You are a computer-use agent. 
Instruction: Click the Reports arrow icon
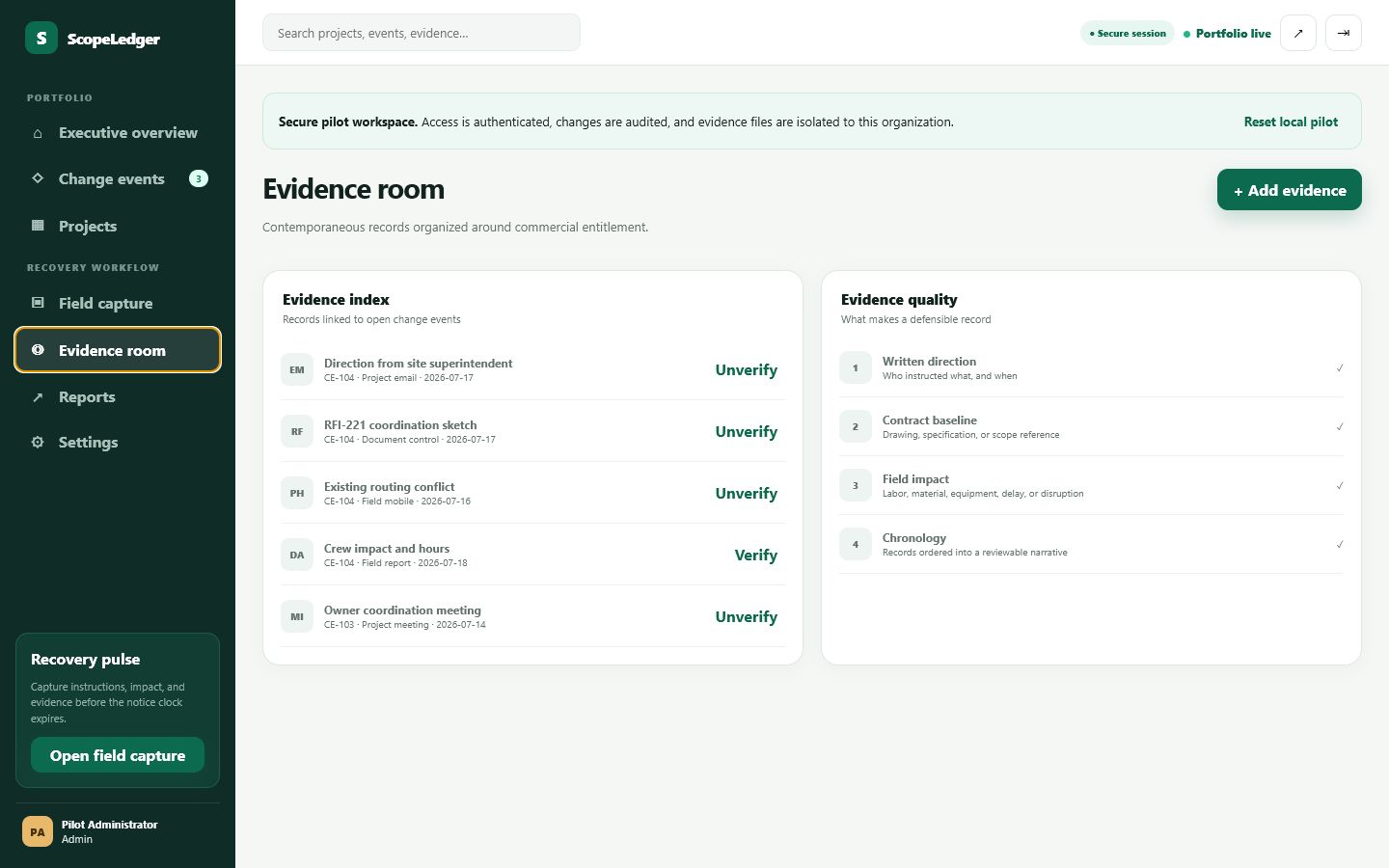(38, 397)
